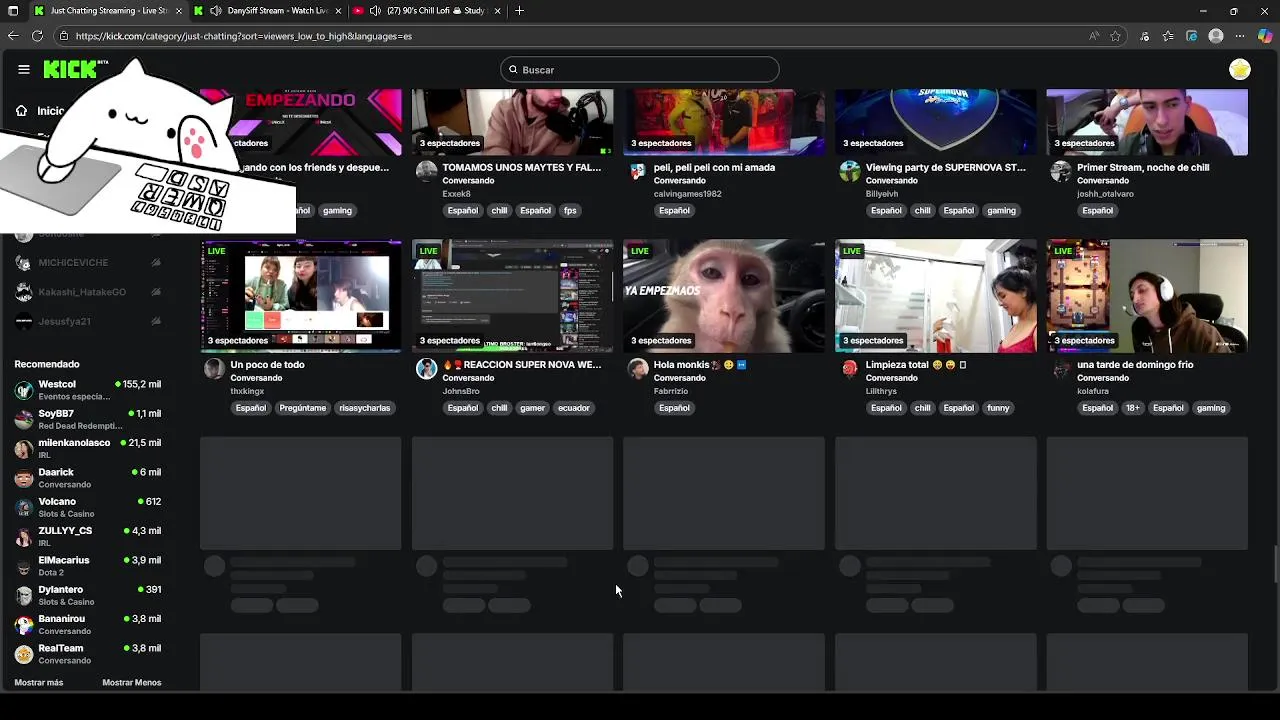Viewport: 1280px width, 720px height.
Task: Add this page to favorites star icon
Action: pyautogui.click(x=1115, y=36)
